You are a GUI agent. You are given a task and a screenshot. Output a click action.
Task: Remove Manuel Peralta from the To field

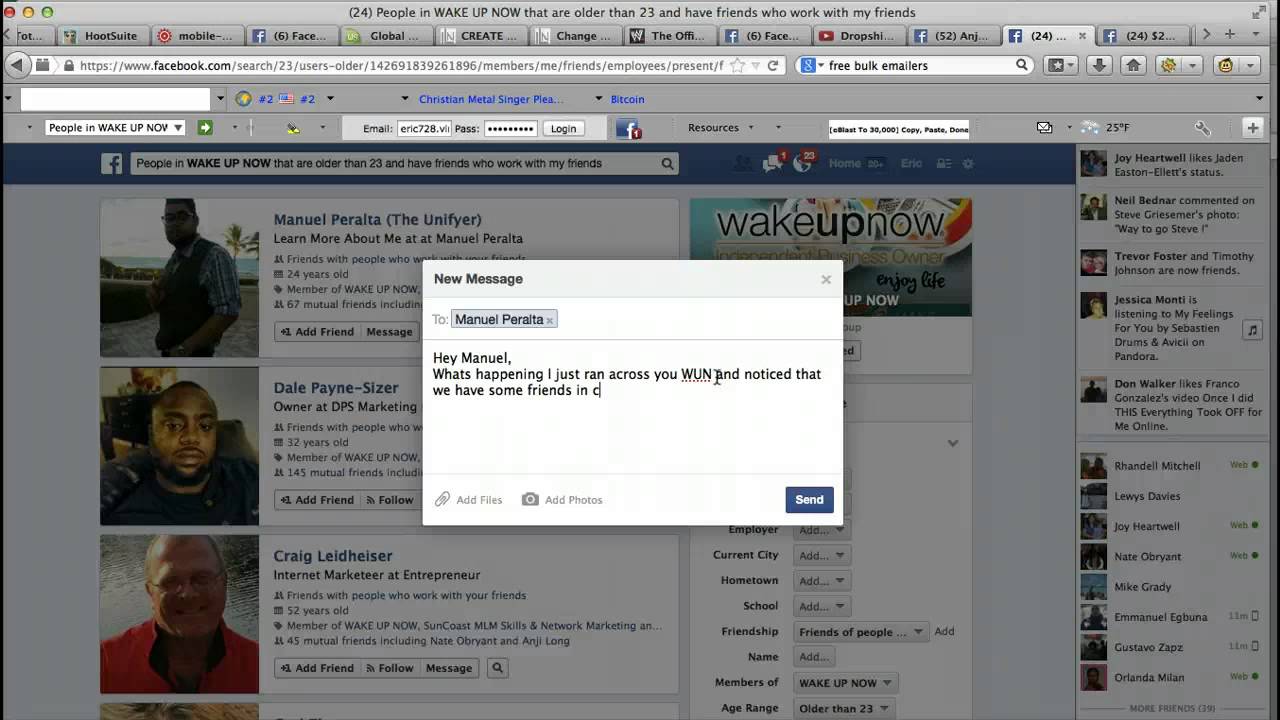(x=549, y=320)
